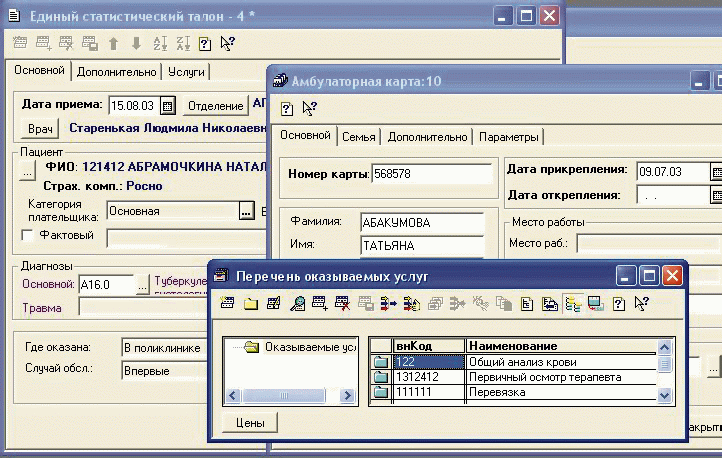Viewport: 722px width, 458px height.
Task: Click the new folder icon in services toolbar
Action: point(250,303)
